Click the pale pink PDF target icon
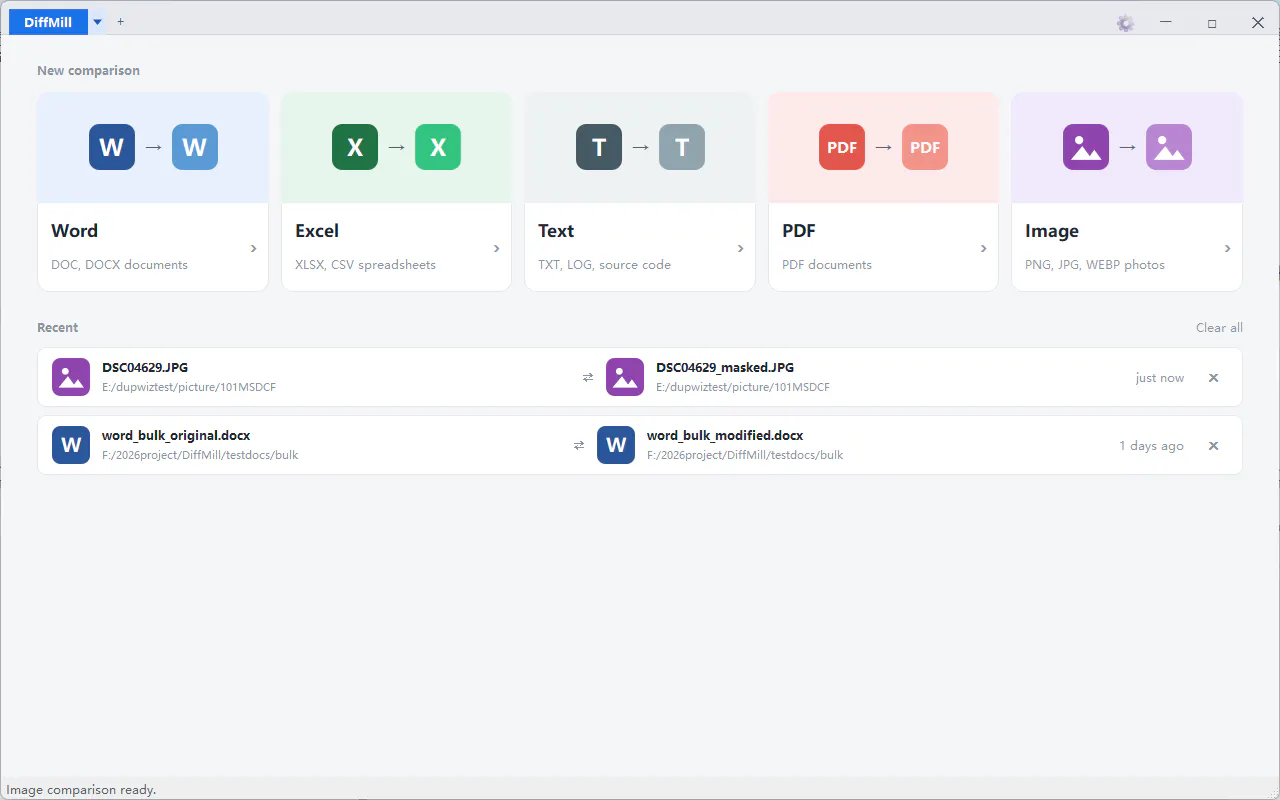 [925, 147]
